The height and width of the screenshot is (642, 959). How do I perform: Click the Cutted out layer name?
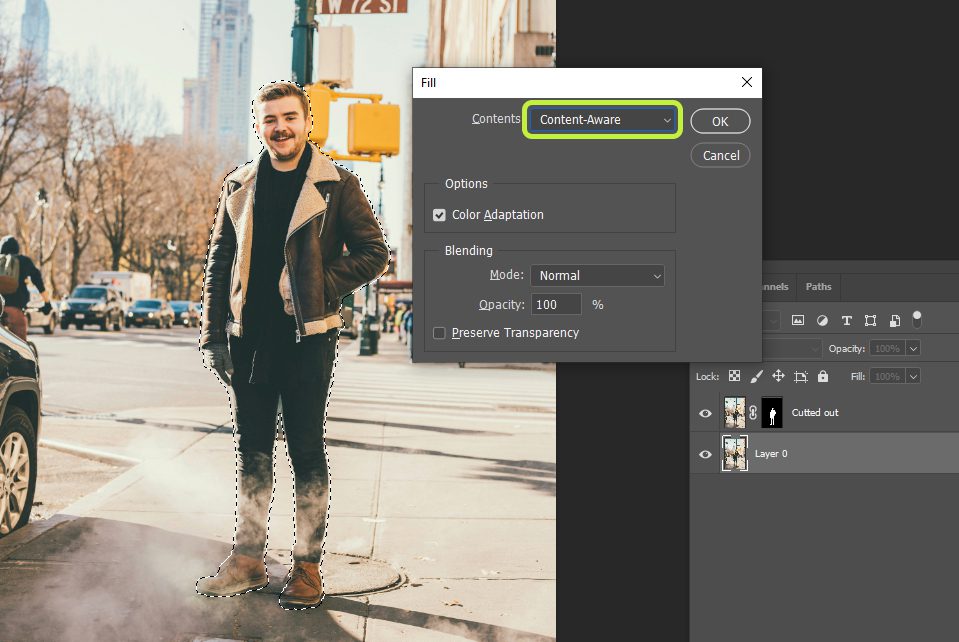815,413
